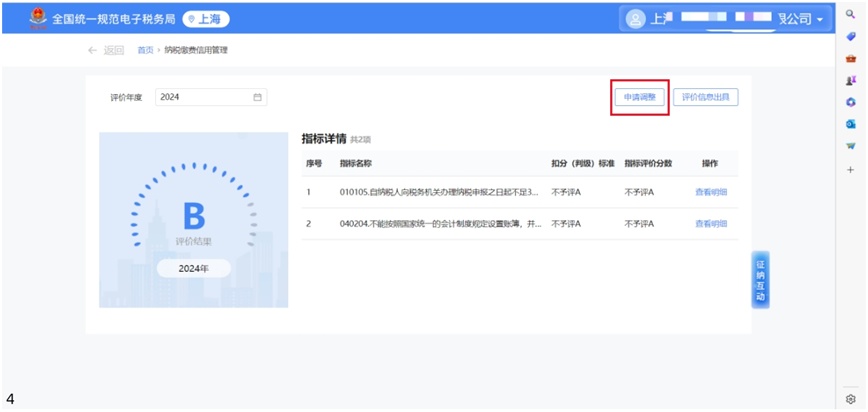Click the location pin icon beside 上海
Viewport: 868px width, 412px height.
click(x=192, y=19)
